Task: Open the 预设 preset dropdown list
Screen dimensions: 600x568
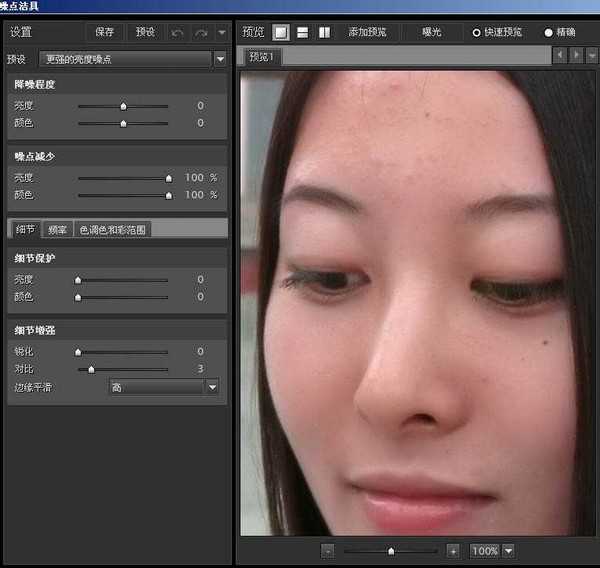Action: (220, 59)
